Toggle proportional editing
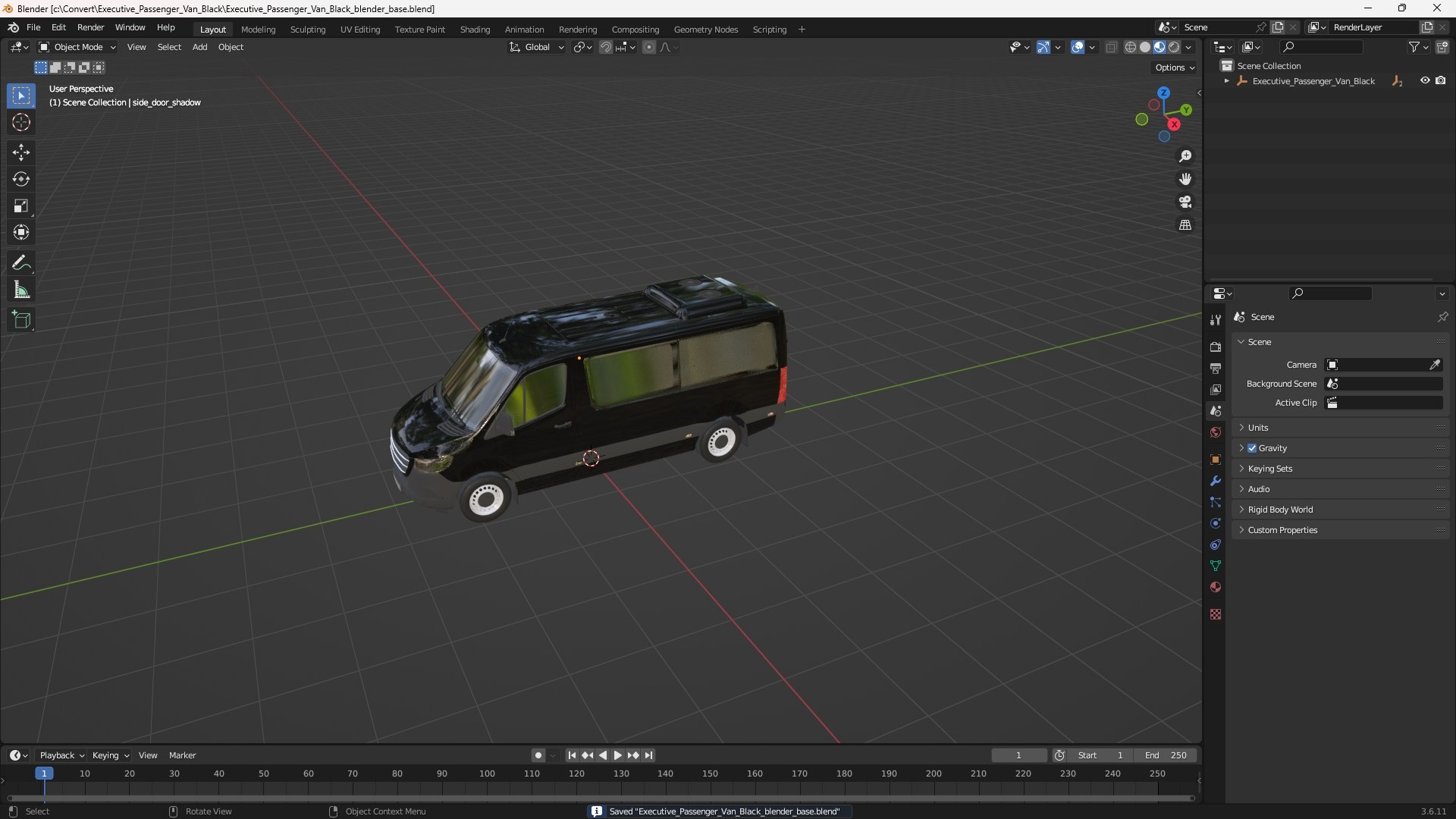This screenshot has height=819, width=1456. coord(649,47)
